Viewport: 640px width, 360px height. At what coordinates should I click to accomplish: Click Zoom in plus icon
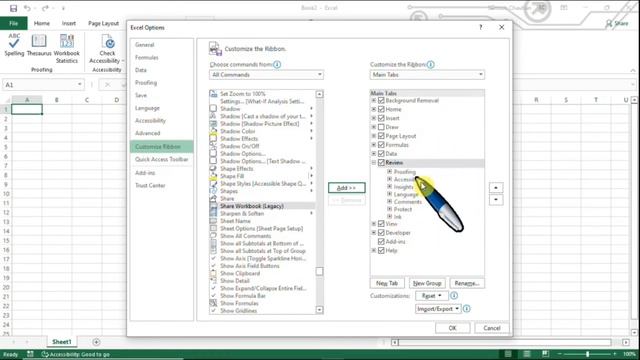click(x=615, y=354)
